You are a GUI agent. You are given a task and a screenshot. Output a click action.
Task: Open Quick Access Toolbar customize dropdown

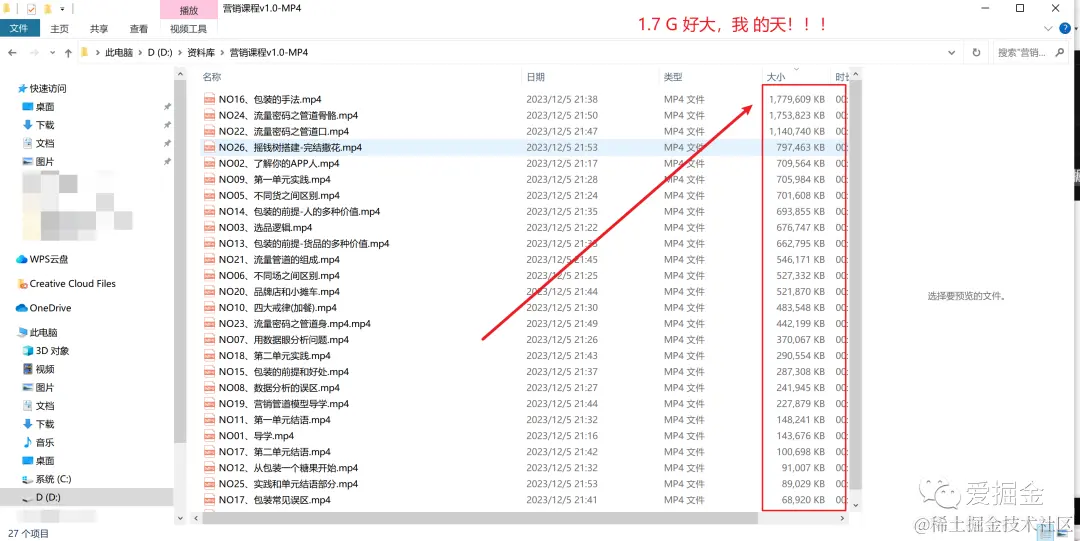[63, 9]
